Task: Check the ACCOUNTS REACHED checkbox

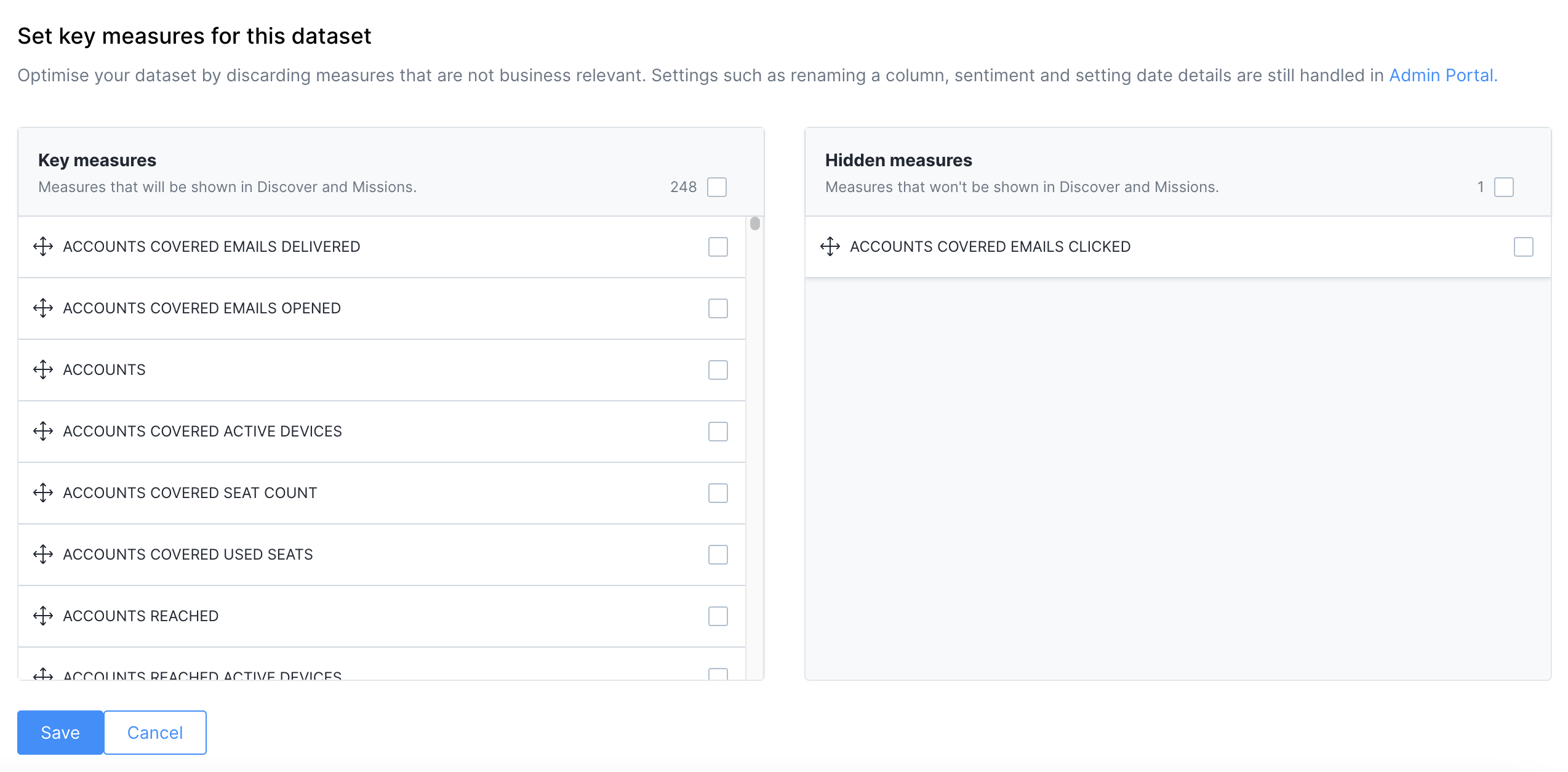Action: (x=718, y=616)
